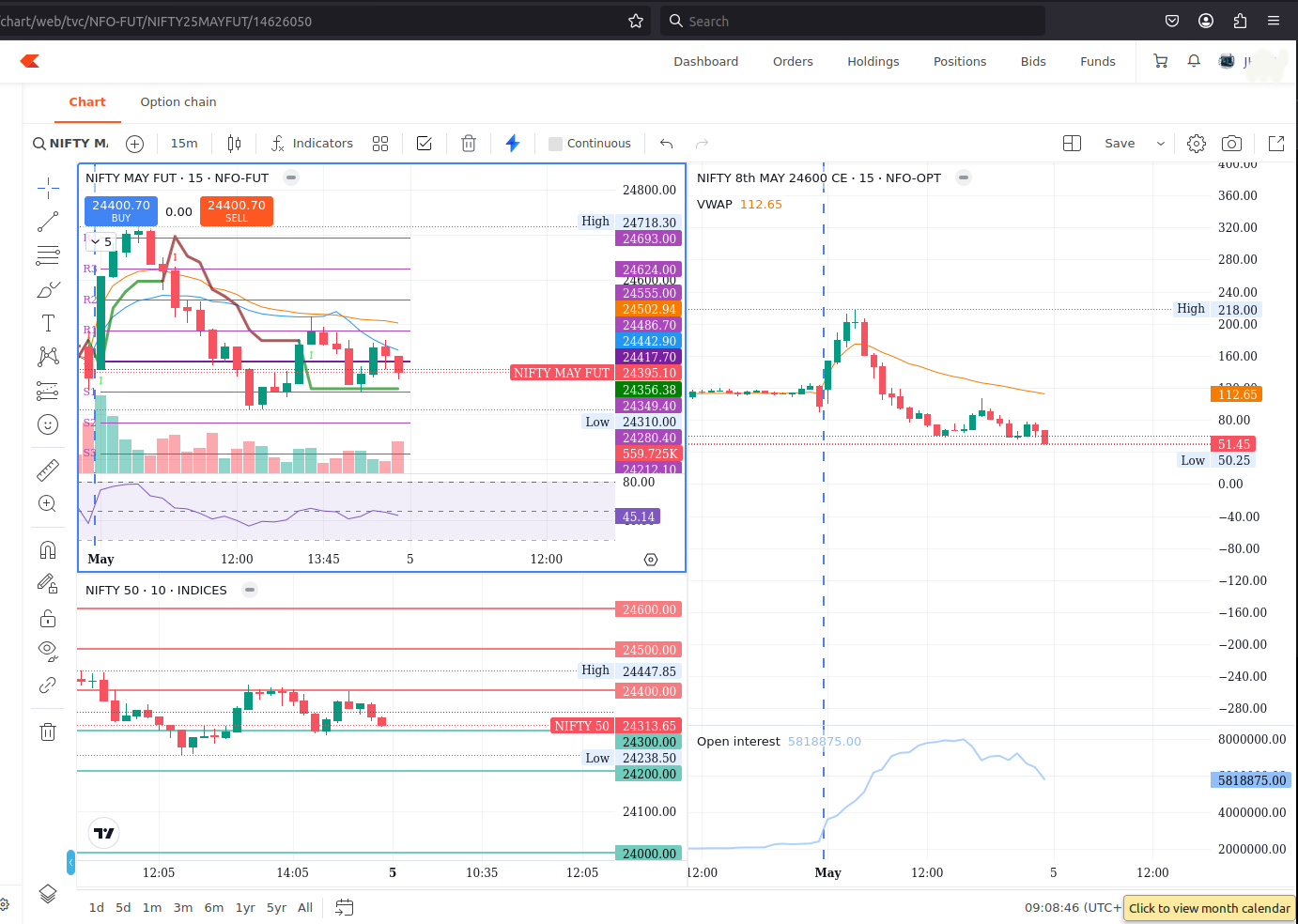The height and width of the screenshot is (924, 1298).
Task: Open the Indicators menu
Action: (x=312, y=144)
